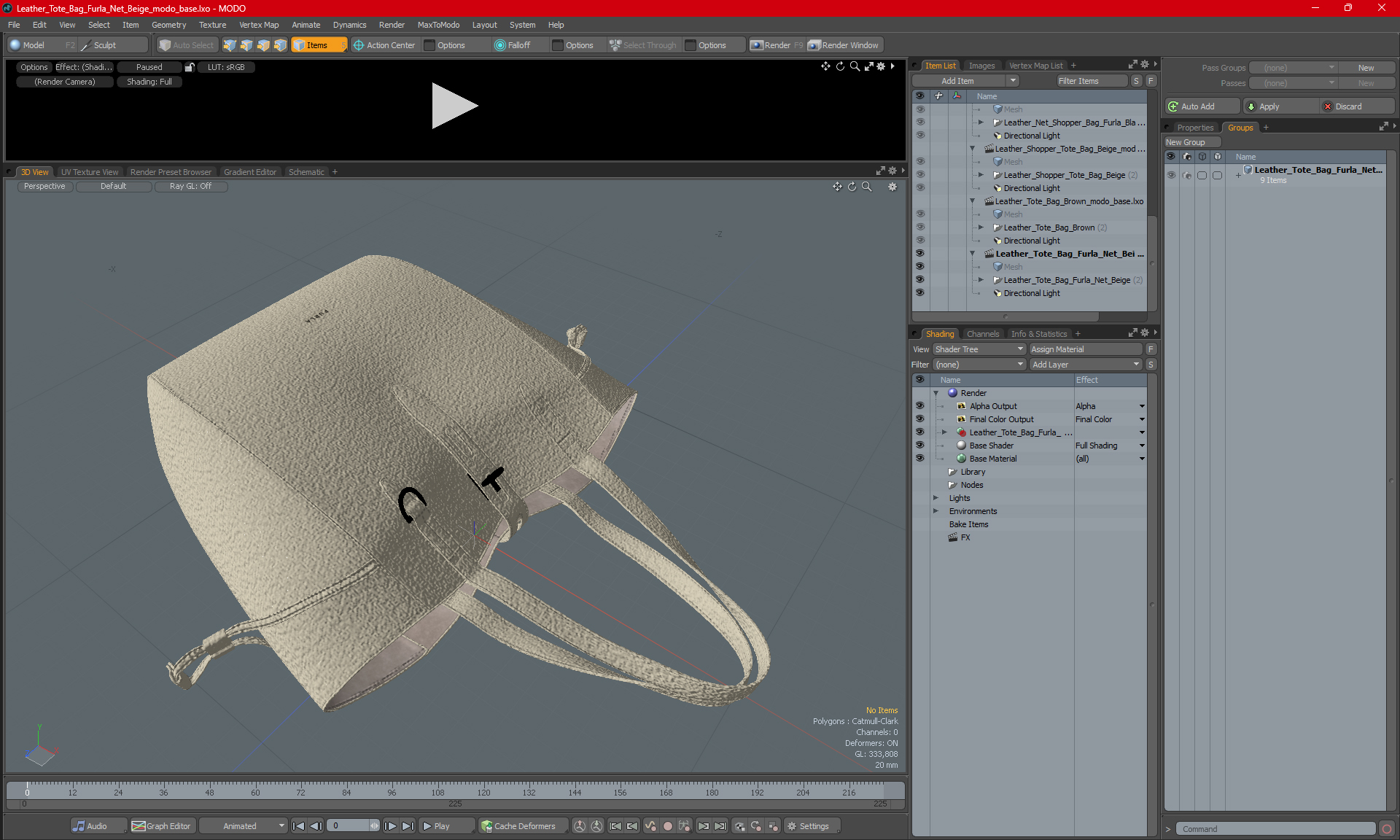Toggle visibility of Final Color Output layer
The image size is (1400, 840).
(920, 419)
